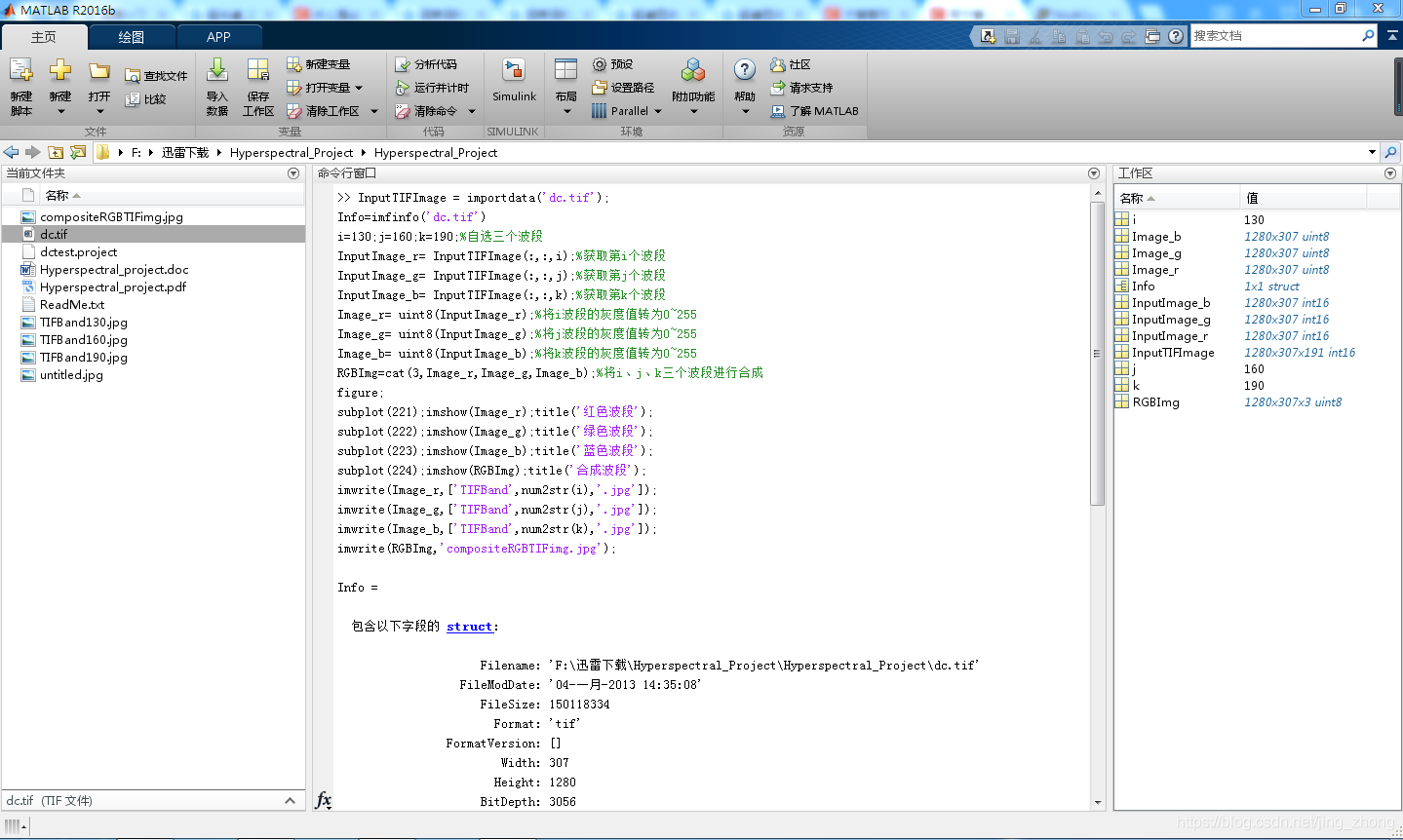Open the Open Variable (打开变量) dropdown
The image size is (1403, 840).
tap(359, 88)
